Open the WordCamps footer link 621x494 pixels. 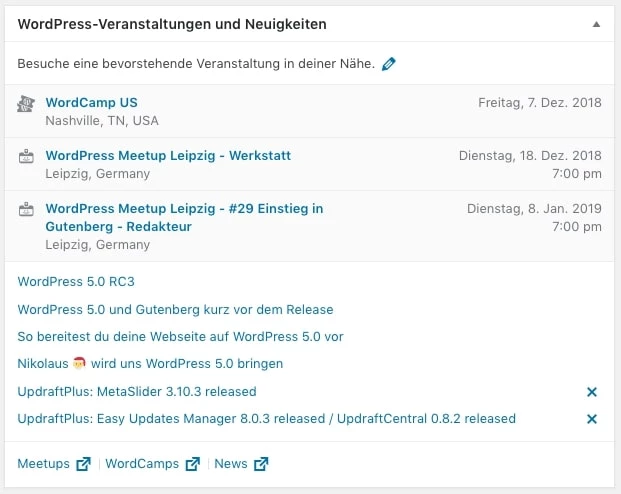[142, 464]
